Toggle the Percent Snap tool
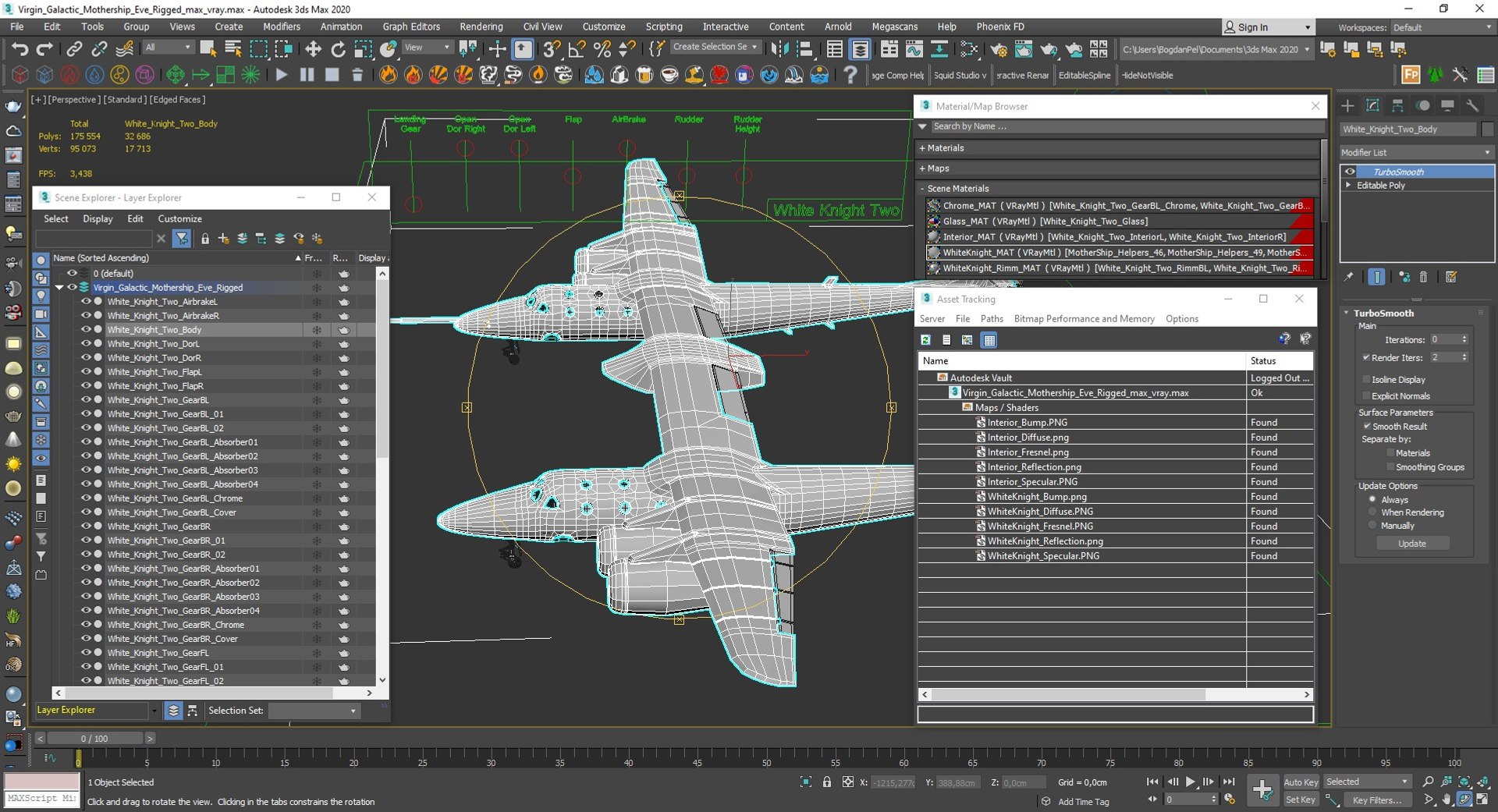1498x812 pixels. click(602, 49)
